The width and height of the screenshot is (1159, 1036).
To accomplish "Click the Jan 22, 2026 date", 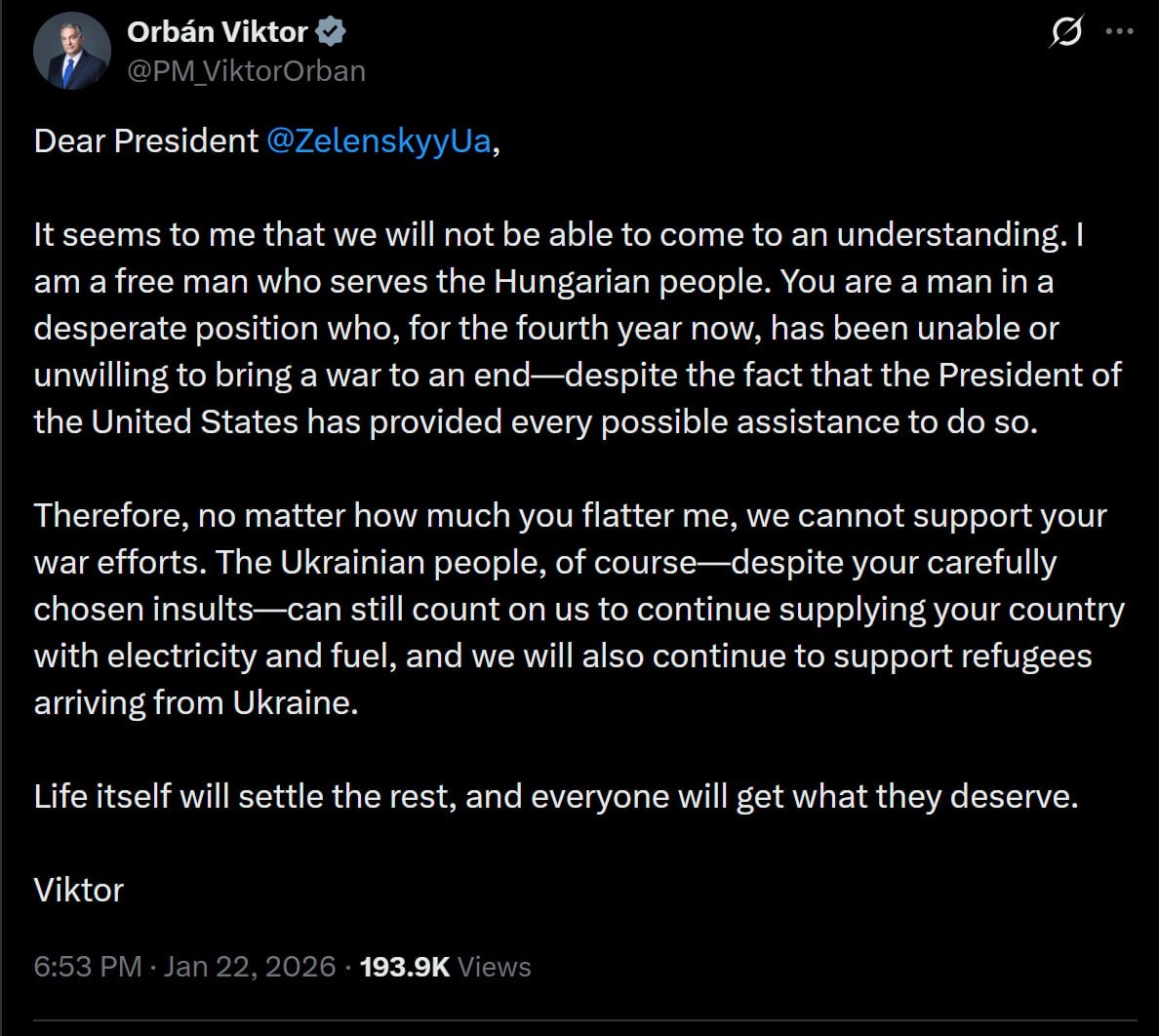I will click(x=250, y=967).
